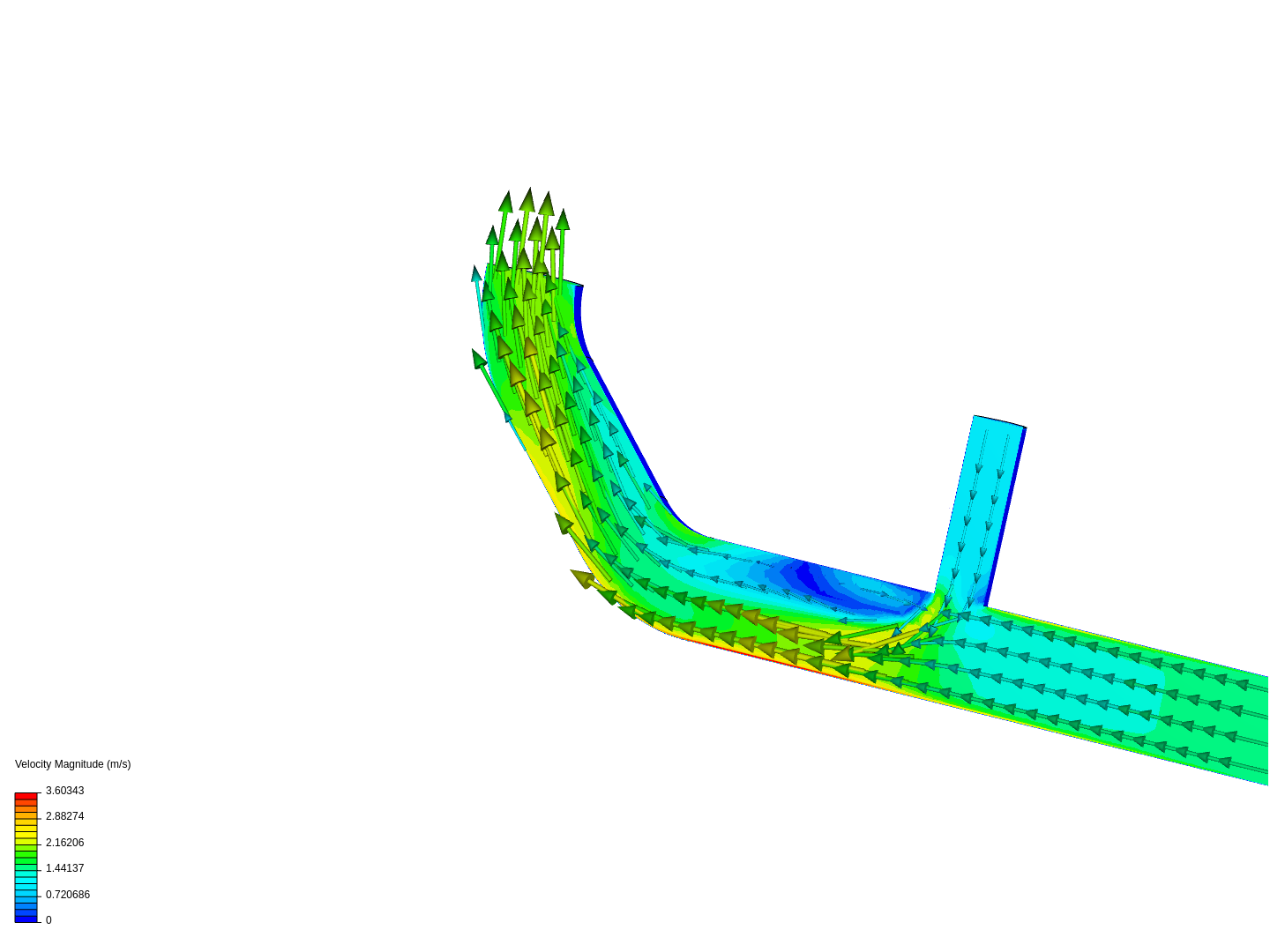The width and height of the screenshot is (1270, 952).
Task: Click the vertical cyan branch pipe
Action: point(981,511)
